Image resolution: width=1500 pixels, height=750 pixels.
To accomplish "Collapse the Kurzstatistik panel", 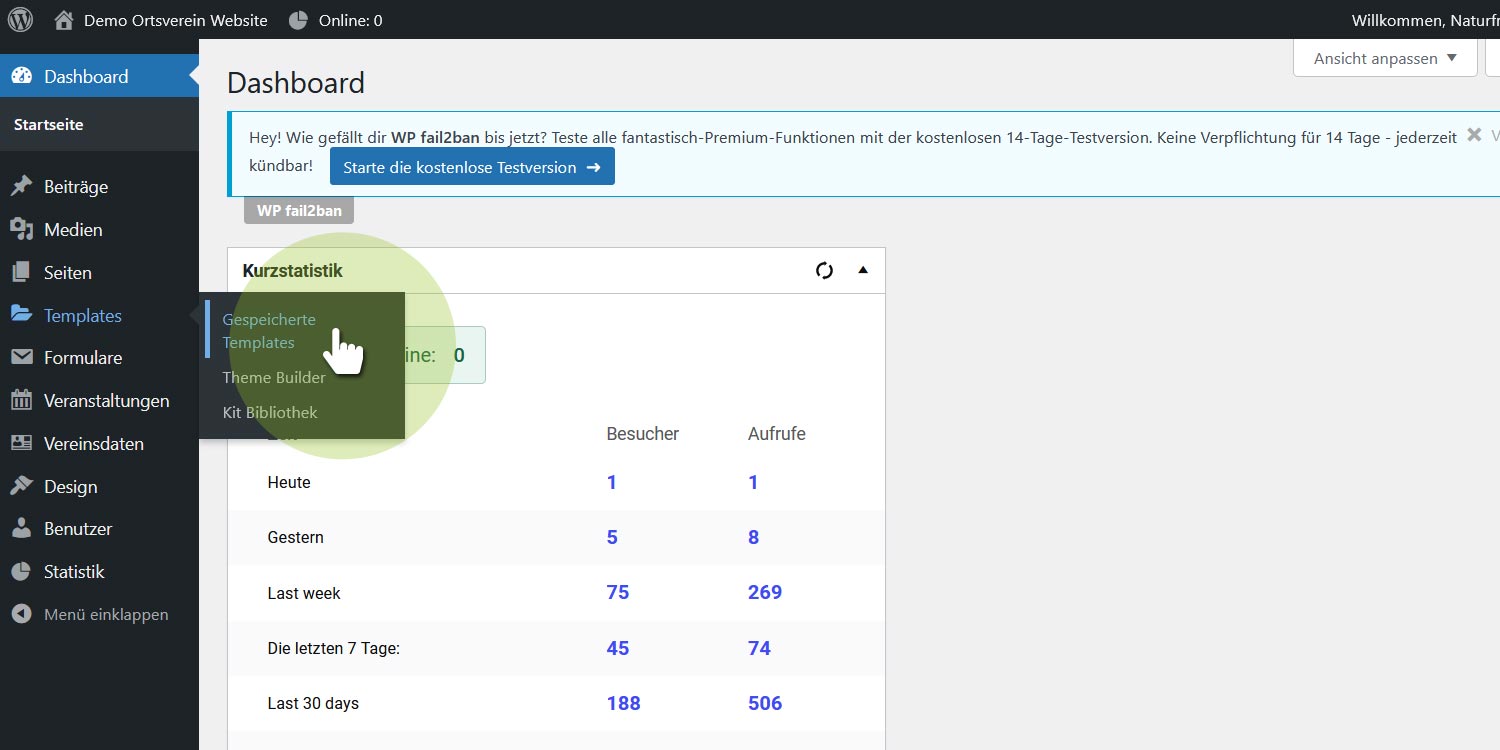I will [863, 270].
